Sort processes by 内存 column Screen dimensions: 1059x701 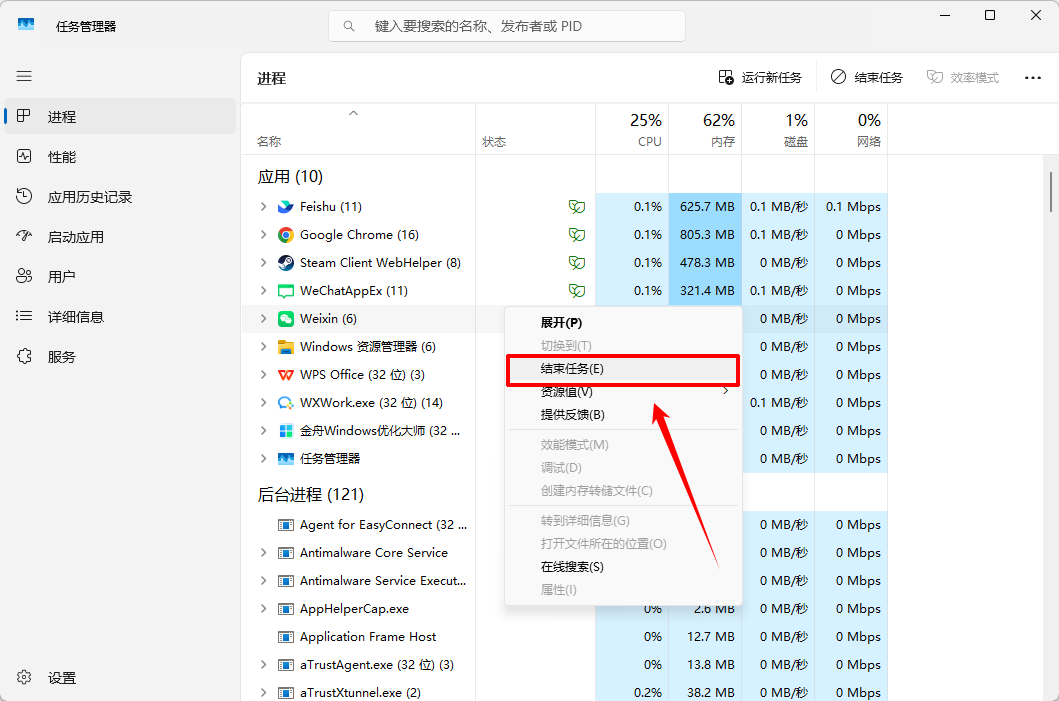[x=705, y=130]
